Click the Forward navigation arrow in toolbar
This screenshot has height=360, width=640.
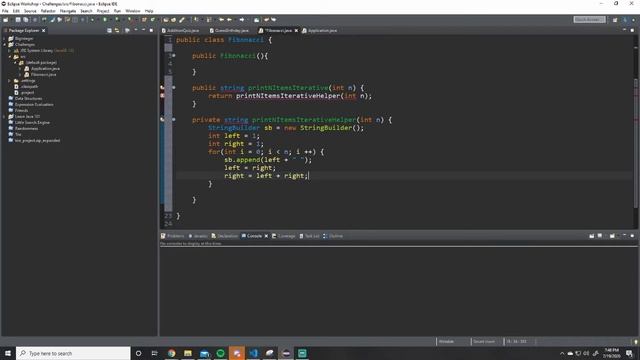pos(242,20)
